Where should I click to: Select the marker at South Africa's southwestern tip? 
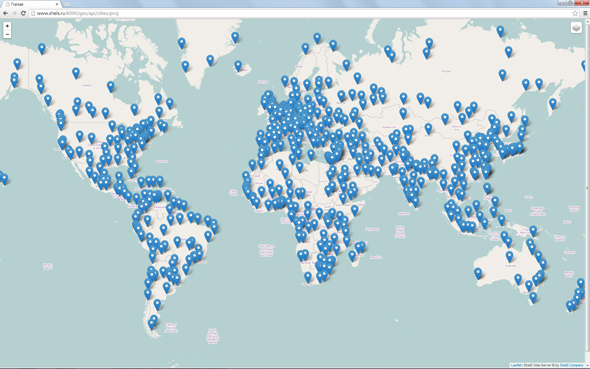(x=308, y=277)
